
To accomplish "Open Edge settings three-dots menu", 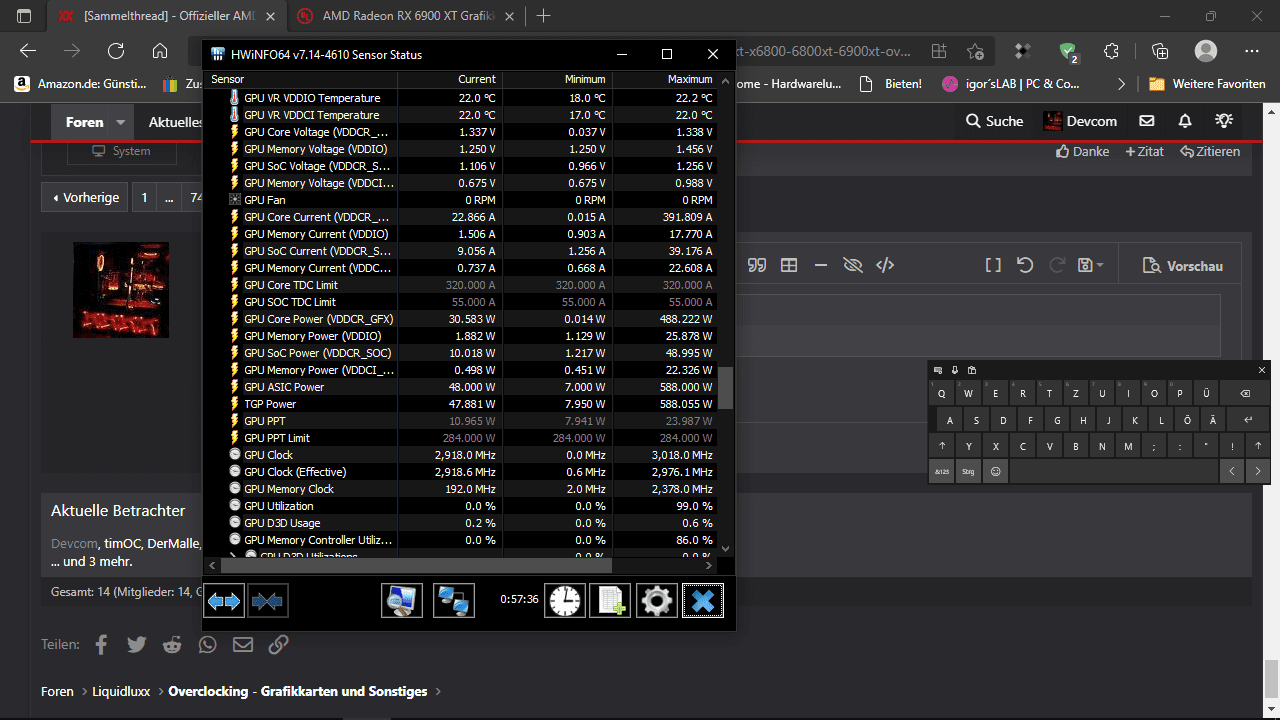I will [x=1252, y=51].
